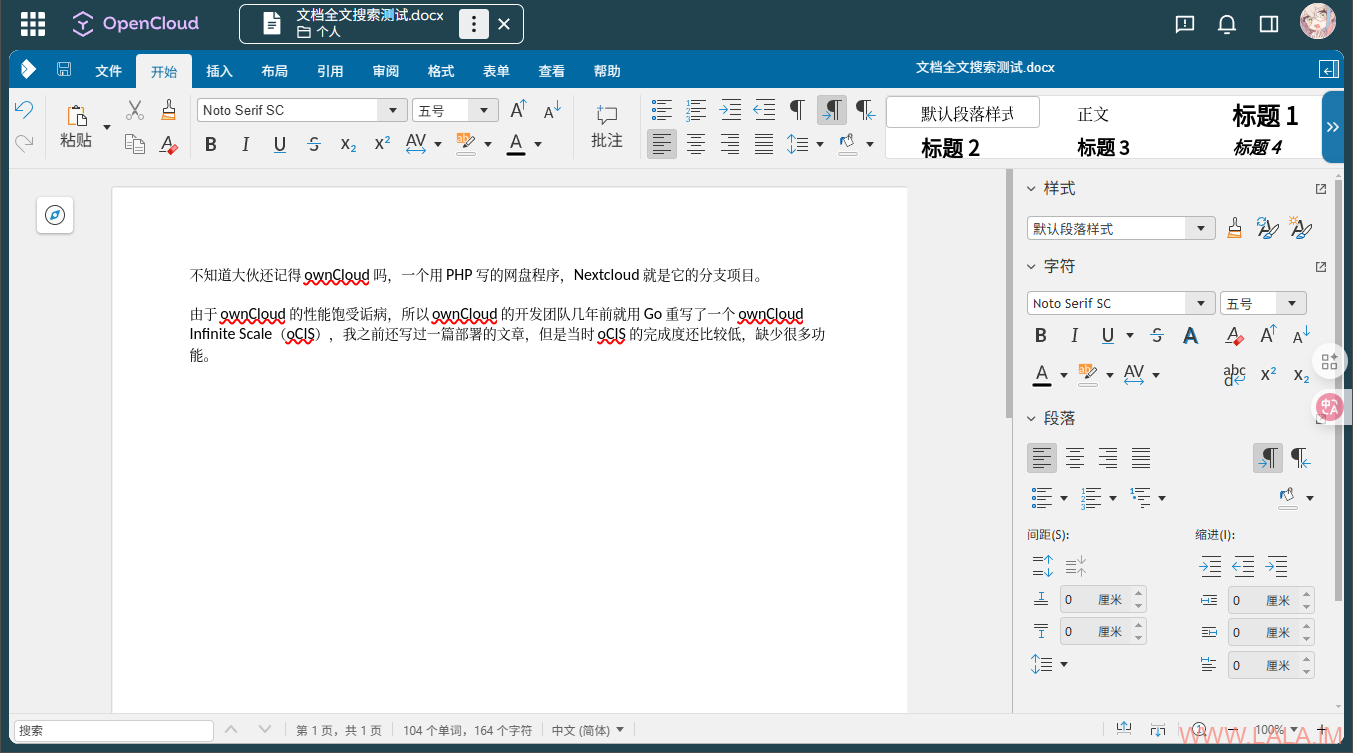Screen dimensions: 1353x753
Task: Apply the 标题 2 paragraph style
Action: (950, 148)
